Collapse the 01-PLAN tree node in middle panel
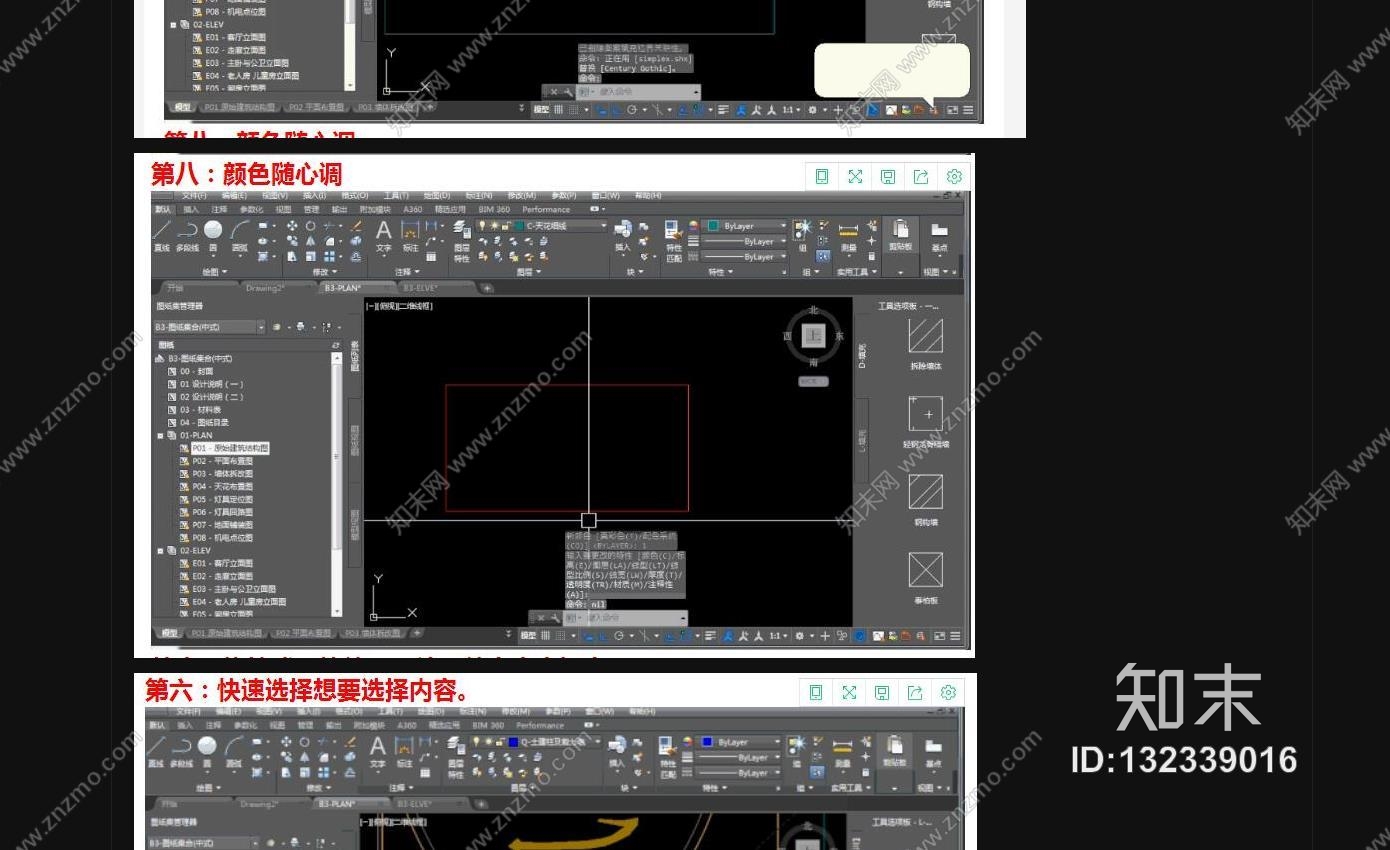 tap(160, 436)
